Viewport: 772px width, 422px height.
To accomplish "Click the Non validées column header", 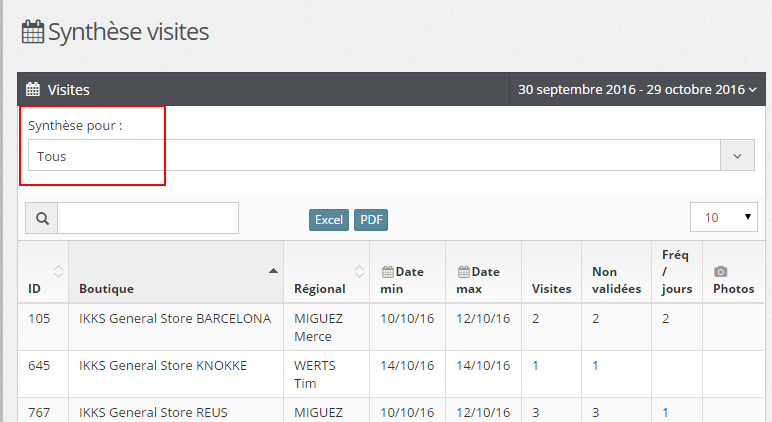I will [616, 280].
